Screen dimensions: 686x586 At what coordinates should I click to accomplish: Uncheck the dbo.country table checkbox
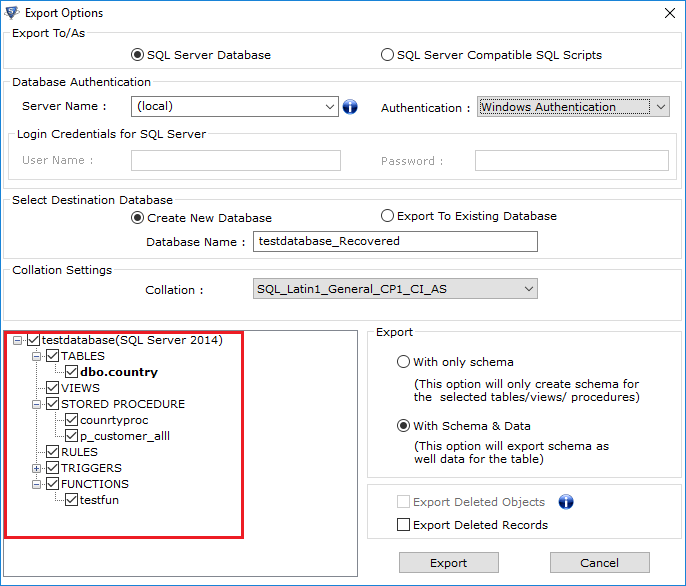coord(71,372)
